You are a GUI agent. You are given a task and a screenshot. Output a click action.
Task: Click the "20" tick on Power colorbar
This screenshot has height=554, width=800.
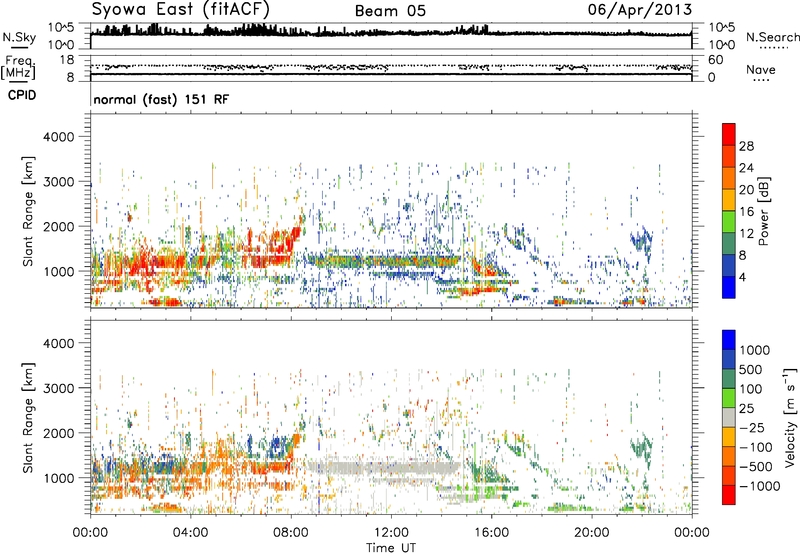746,190
